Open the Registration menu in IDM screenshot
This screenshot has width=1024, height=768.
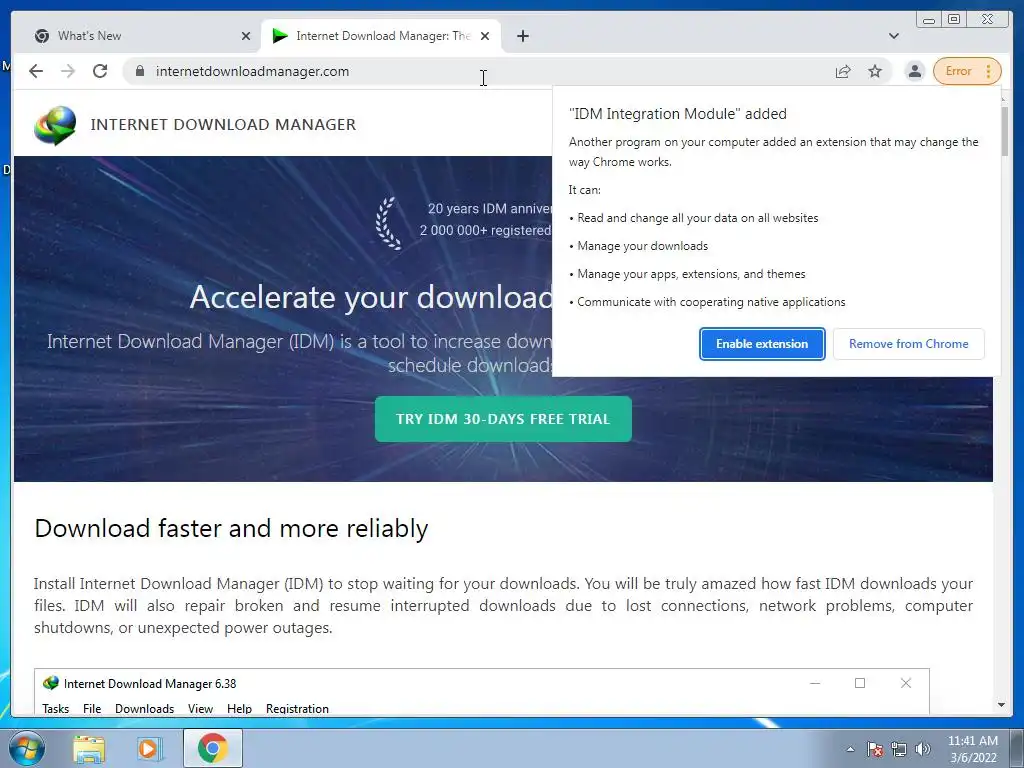(297, 709)
